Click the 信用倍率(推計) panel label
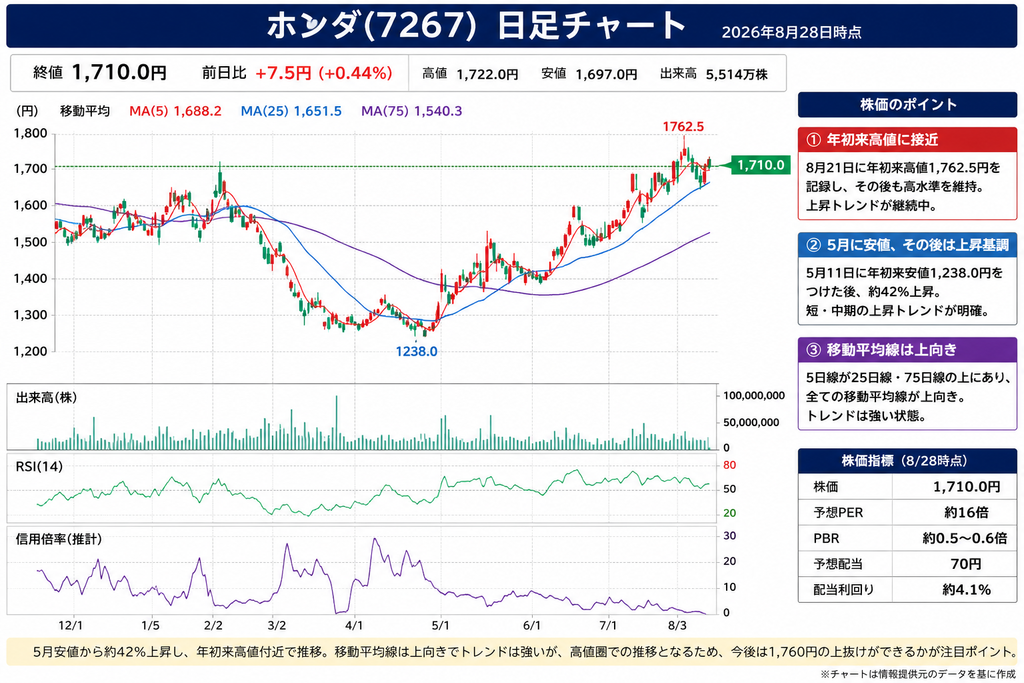The height and width of the screenshot is (683, 1024). tap(59, 539)
